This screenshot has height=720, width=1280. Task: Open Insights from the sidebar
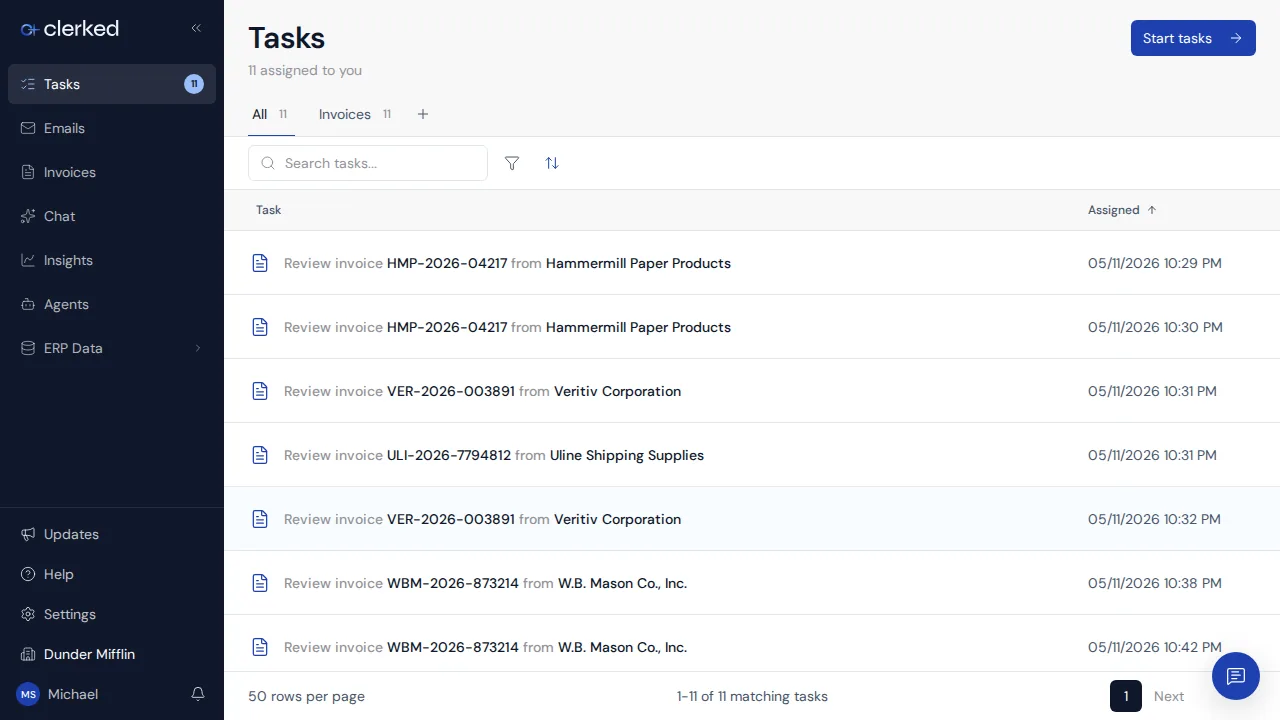click(x=112, y=260)
